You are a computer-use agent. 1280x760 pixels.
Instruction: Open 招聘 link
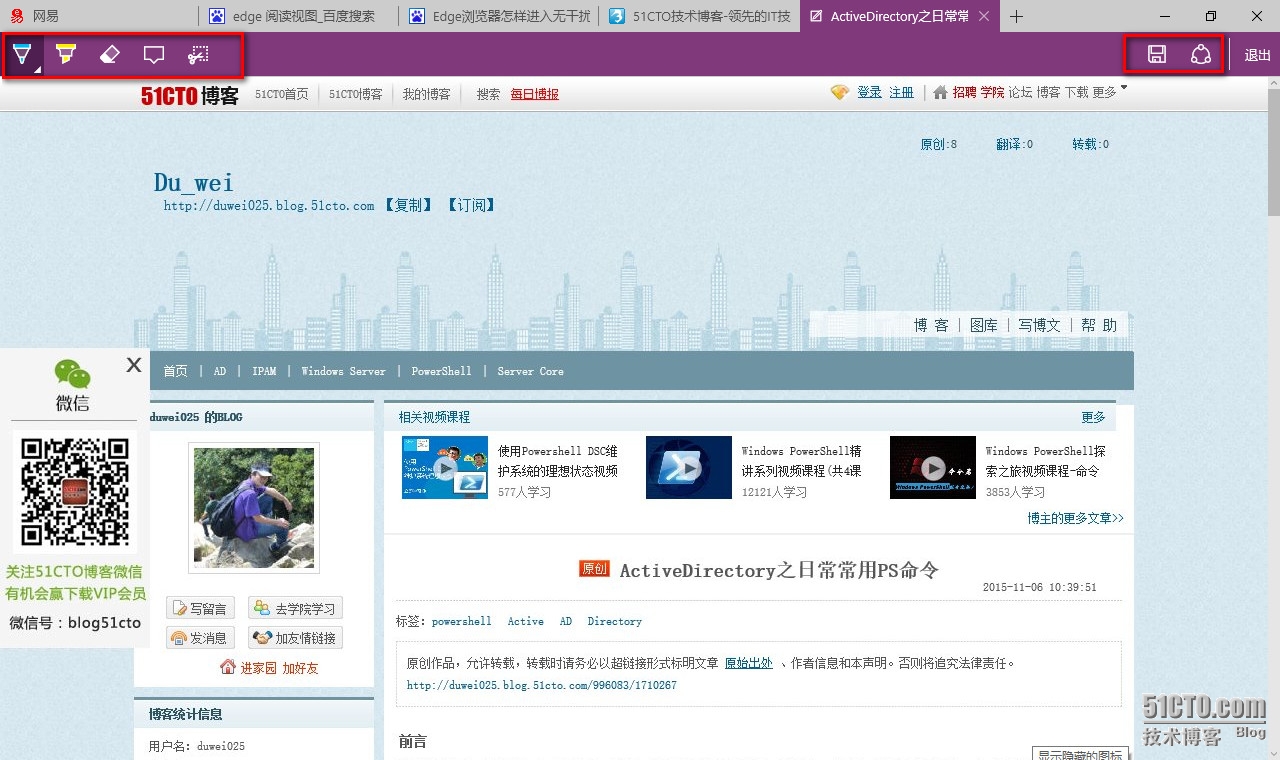[964, 92]
